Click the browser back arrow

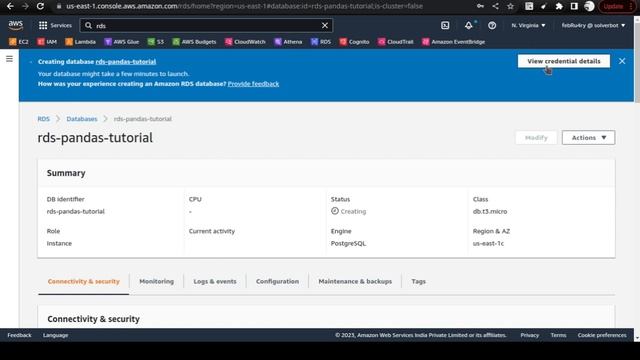[x=10, y=6]
